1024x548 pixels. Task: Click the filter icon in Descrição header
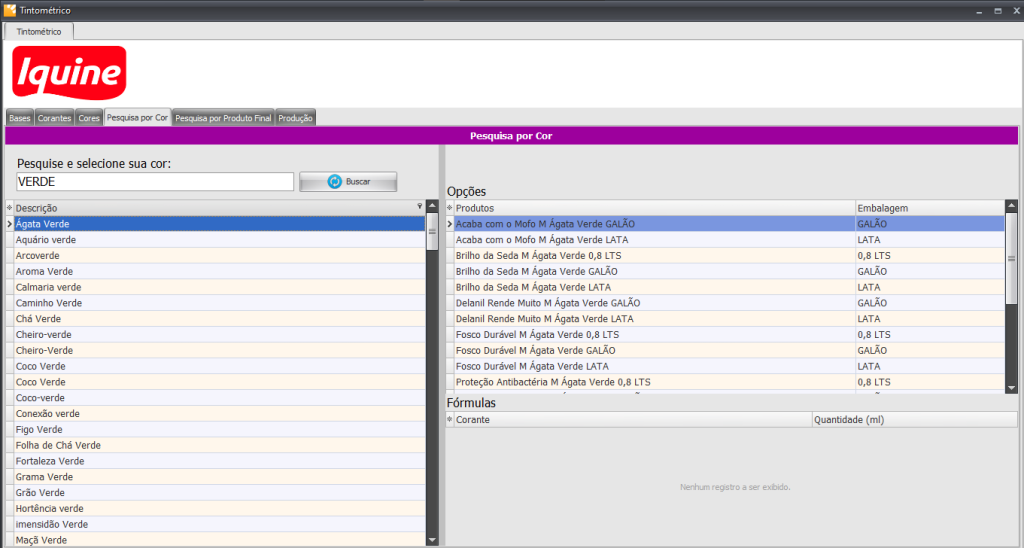point(420,207)
